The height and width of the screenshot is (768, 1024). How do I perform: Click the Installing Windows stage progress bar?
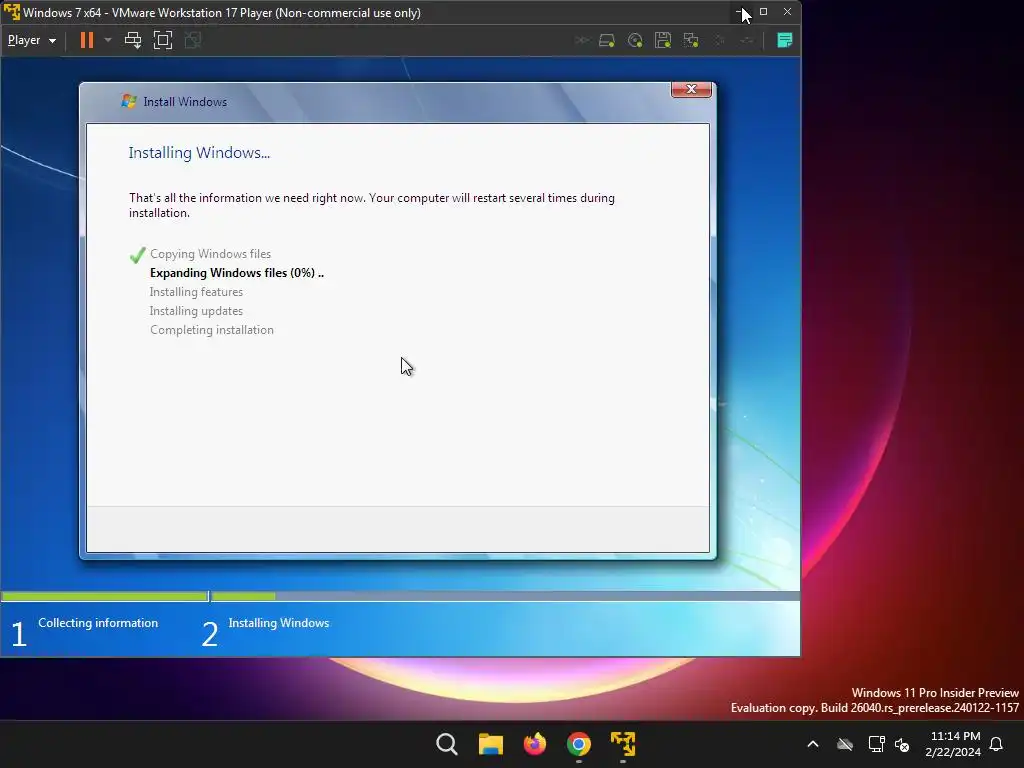click(x=505, y=596)
